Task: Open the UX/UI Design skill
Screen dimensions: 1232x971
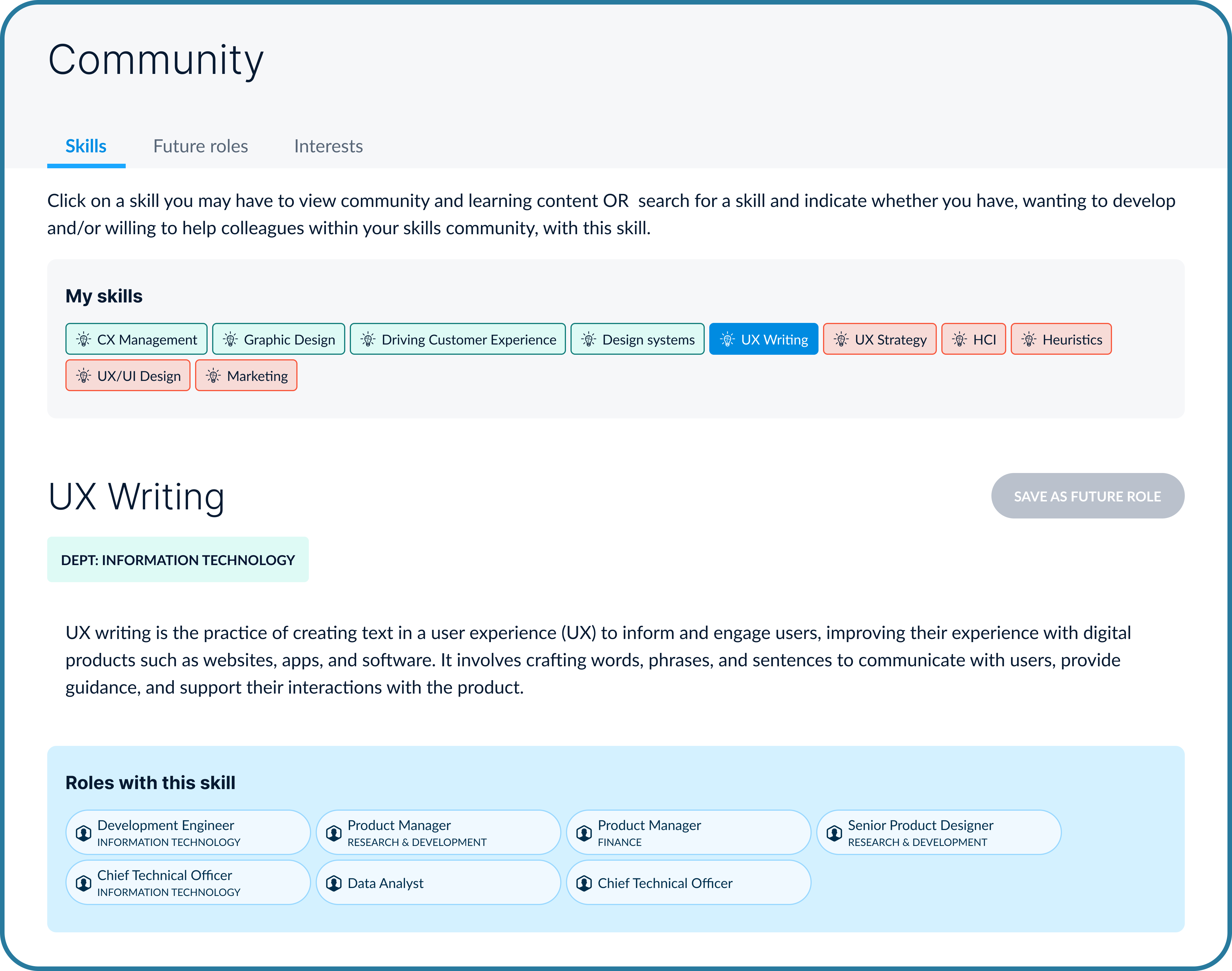Action: 128,376
